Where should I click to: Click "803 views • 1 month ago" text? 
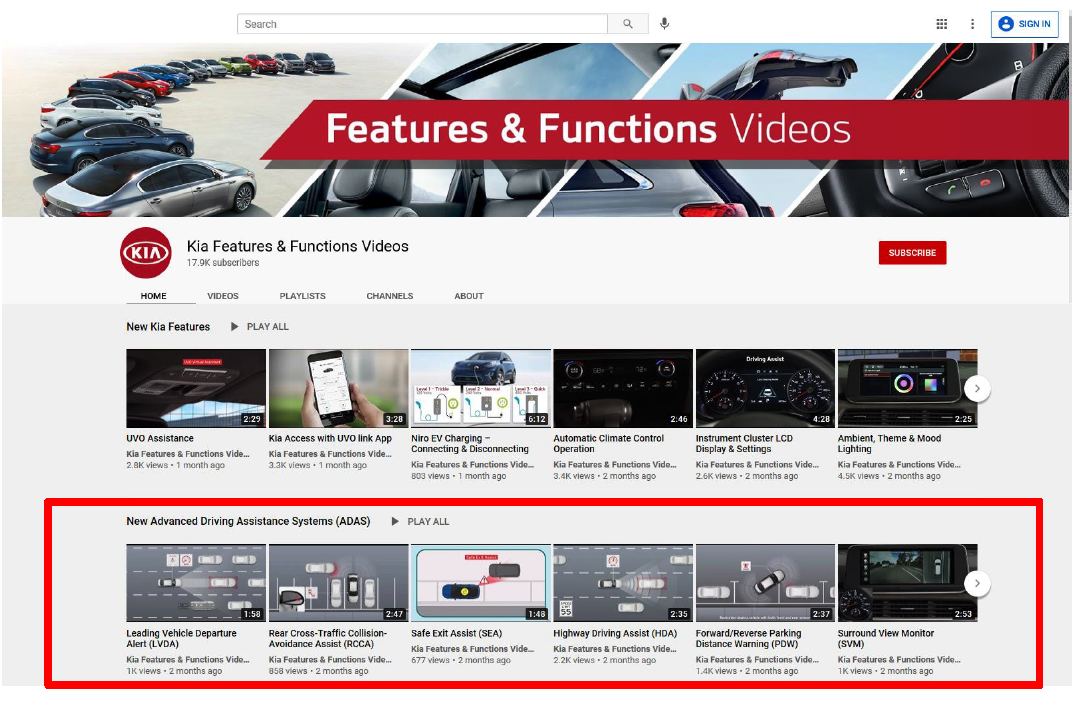(x=459, y=476)
